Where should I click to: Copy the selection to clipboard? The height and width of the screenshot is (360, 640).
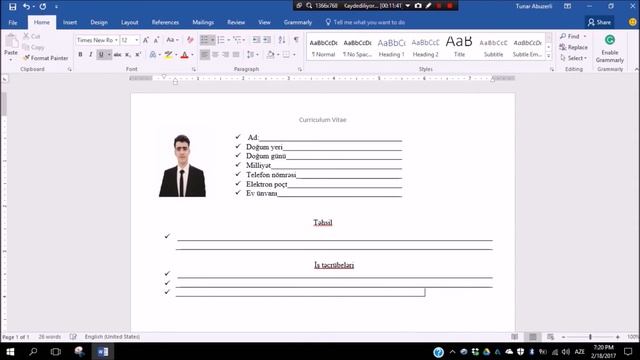tap(33, 47)
